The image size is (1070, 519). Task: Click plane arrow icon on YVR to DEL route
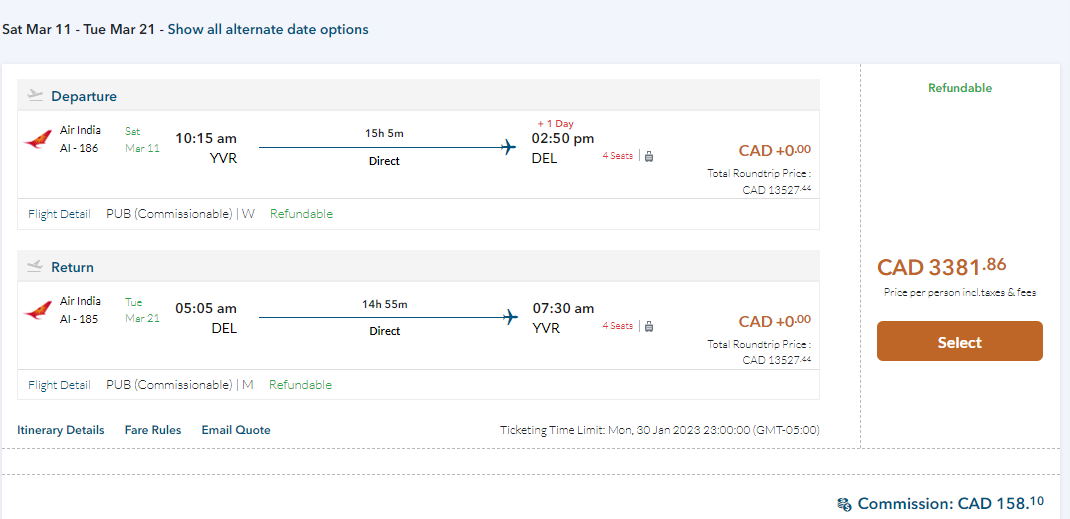[509, 148]
